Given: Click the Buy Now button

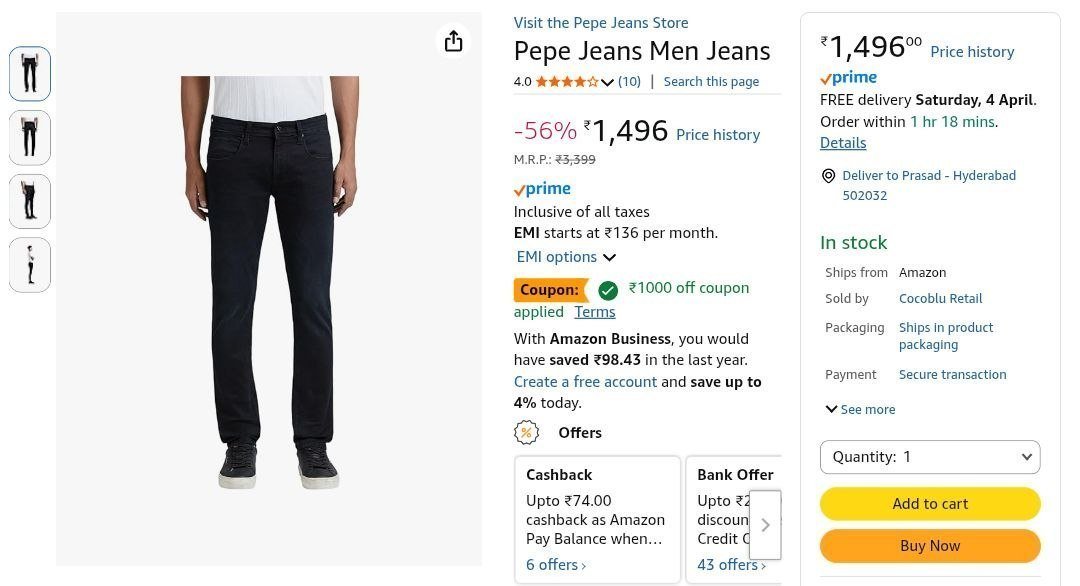Looking at the screenshot, I should click(x=930, y=546).
